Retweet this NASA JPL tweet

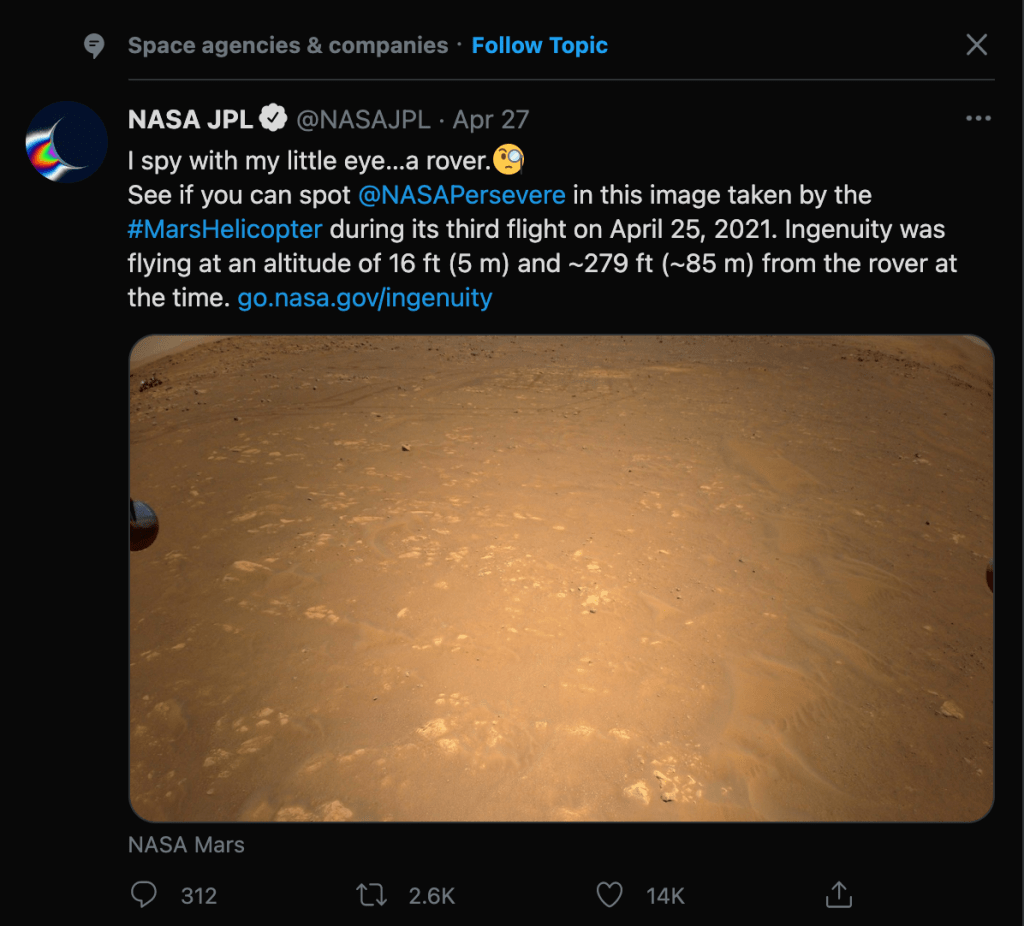[372, 894]
